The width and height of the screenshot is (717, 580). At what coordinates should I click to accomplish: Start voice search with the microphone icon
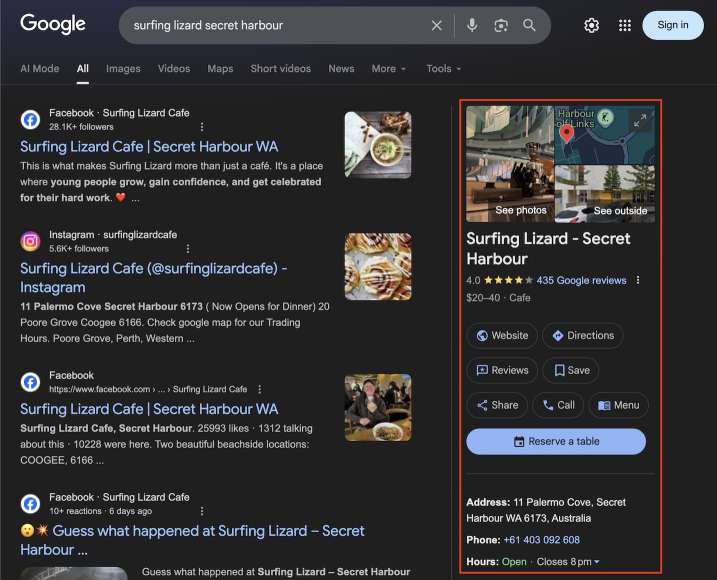tap(472, 25)
